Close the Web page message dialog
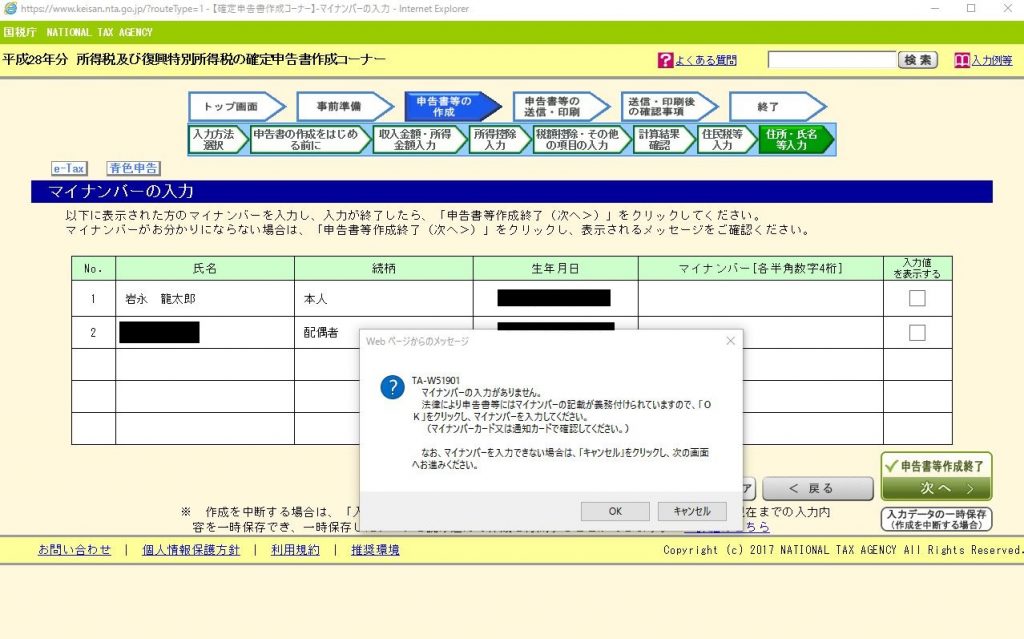Image resolution: width=1024 pixels, height=639 pixels. [730, 341]
